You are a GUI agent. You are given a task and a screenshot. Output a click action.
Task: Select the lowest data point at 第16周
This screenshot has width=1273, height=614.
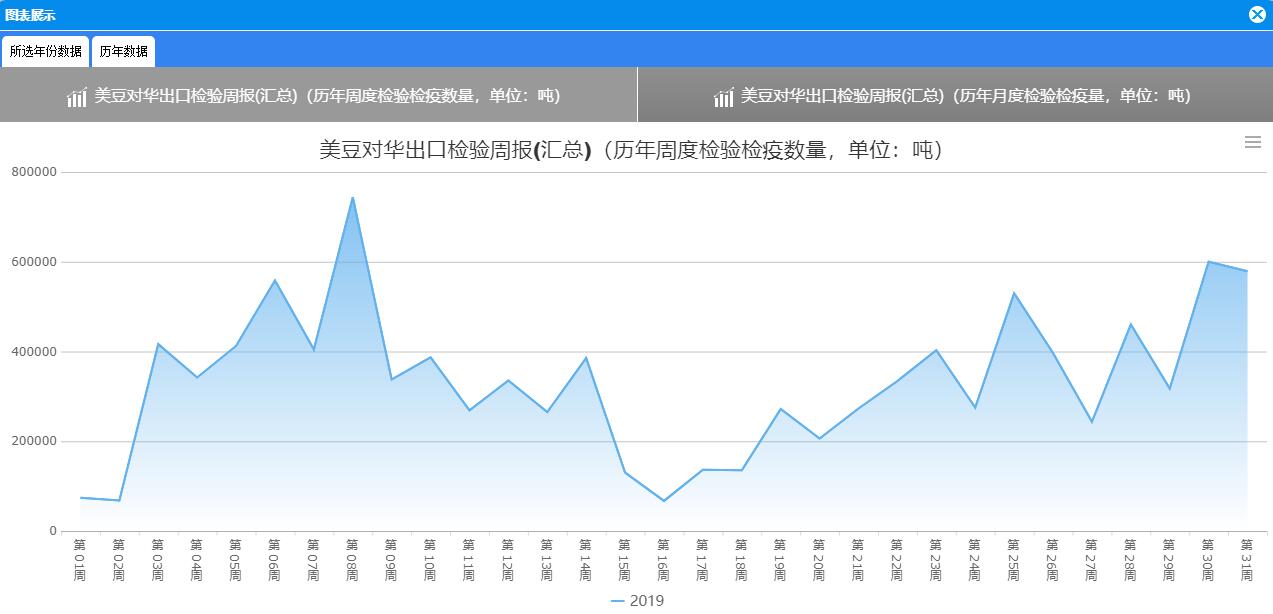(664, 501)
